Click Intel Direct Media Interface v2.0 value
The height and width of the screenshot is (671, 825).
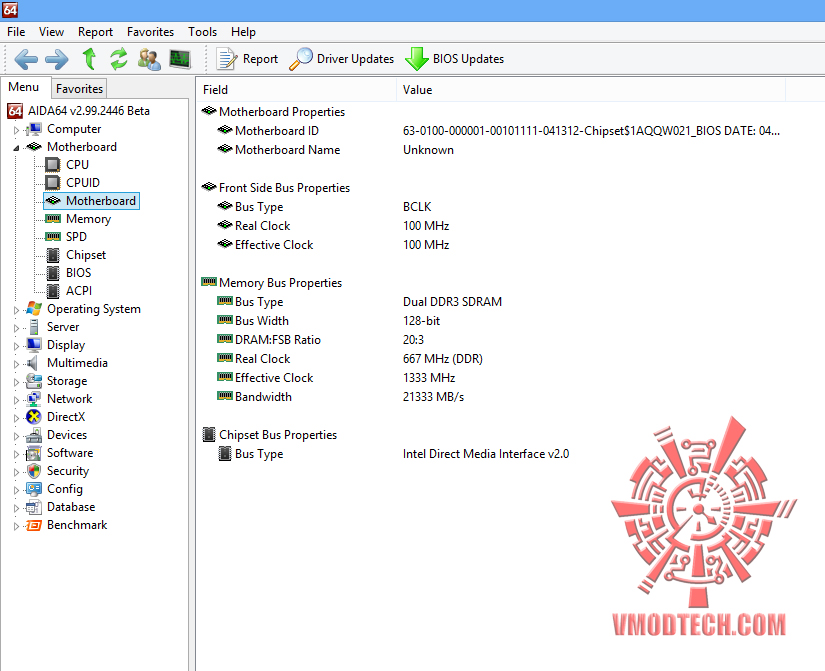[x=486, y=454]
